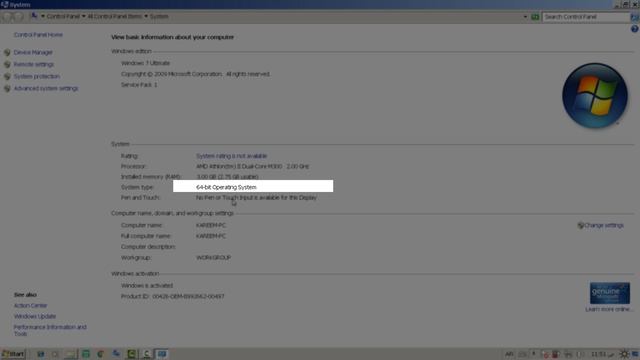Click the System protection shield icon
Viewport: 640px width, 360px height.
[x=7, y=76]
